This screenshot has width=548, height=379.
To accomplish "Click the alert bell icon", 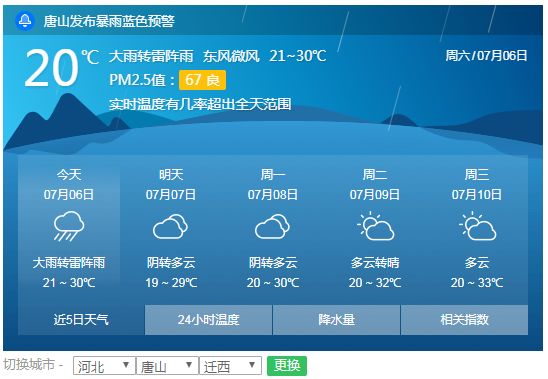I will 25,21.
